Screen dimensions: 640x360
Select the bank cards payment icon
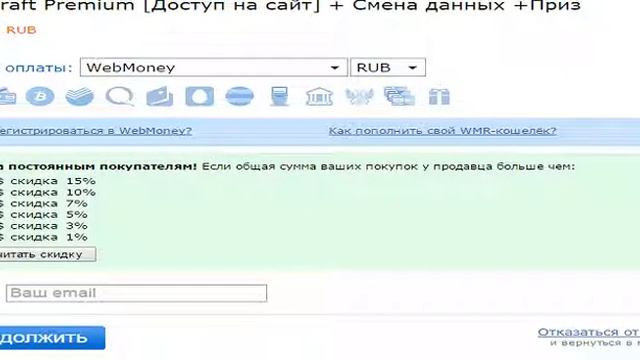pos(160,97)
